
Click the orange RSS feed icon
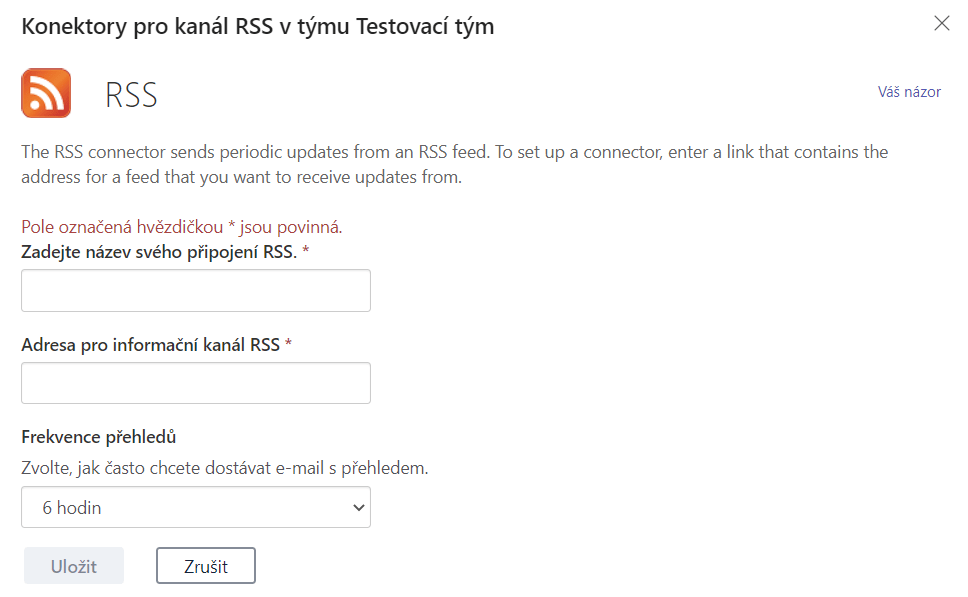[x=46, y=94]
